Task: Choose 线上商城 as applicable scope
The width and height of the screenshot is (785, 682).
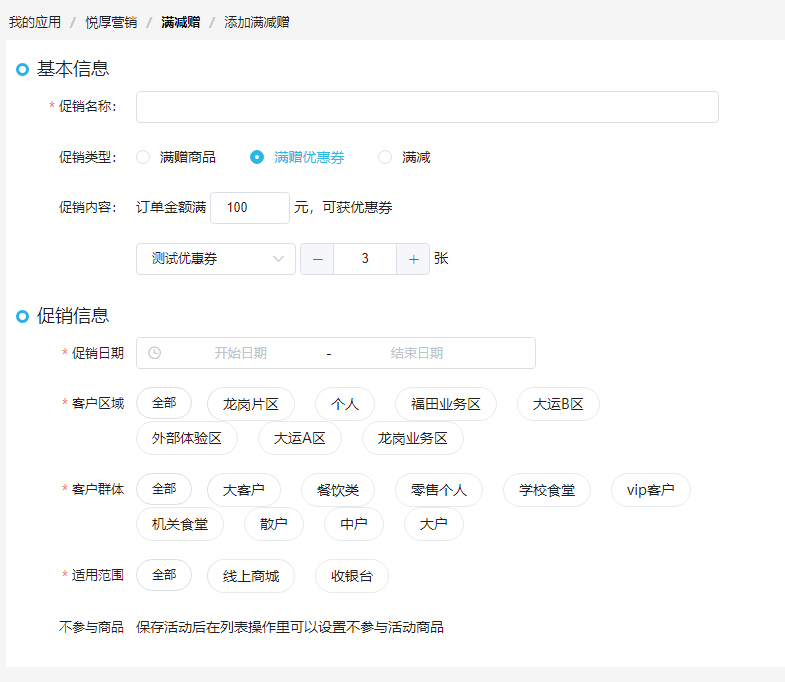Action: pyautogui.click(x=251, y=576)
